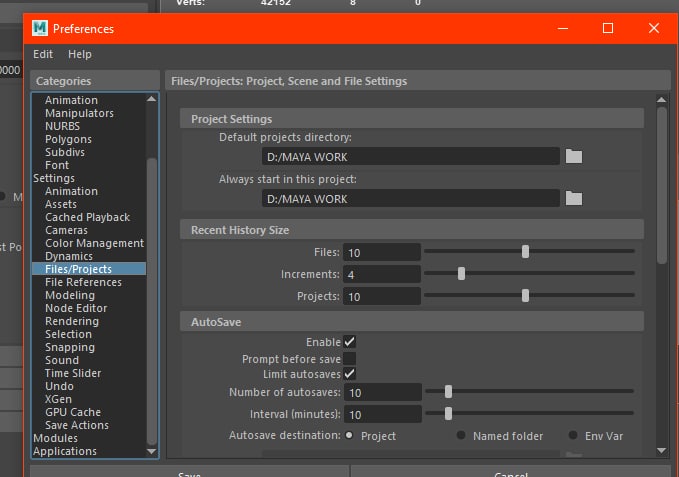Select Save Actions category
The width and height of the screenshot is (679, 477).
click(77, 425)
